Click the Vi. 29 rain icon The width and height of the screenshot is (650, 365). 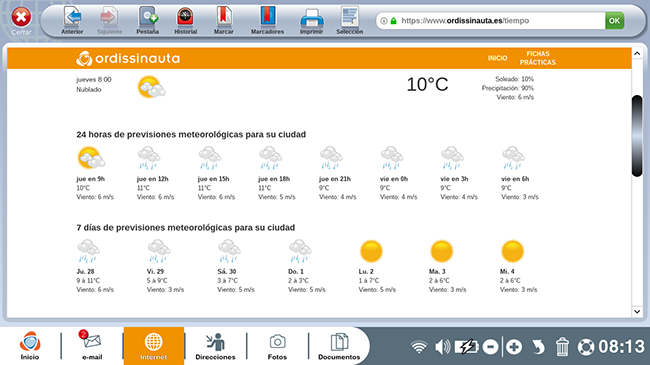[159, 251]
